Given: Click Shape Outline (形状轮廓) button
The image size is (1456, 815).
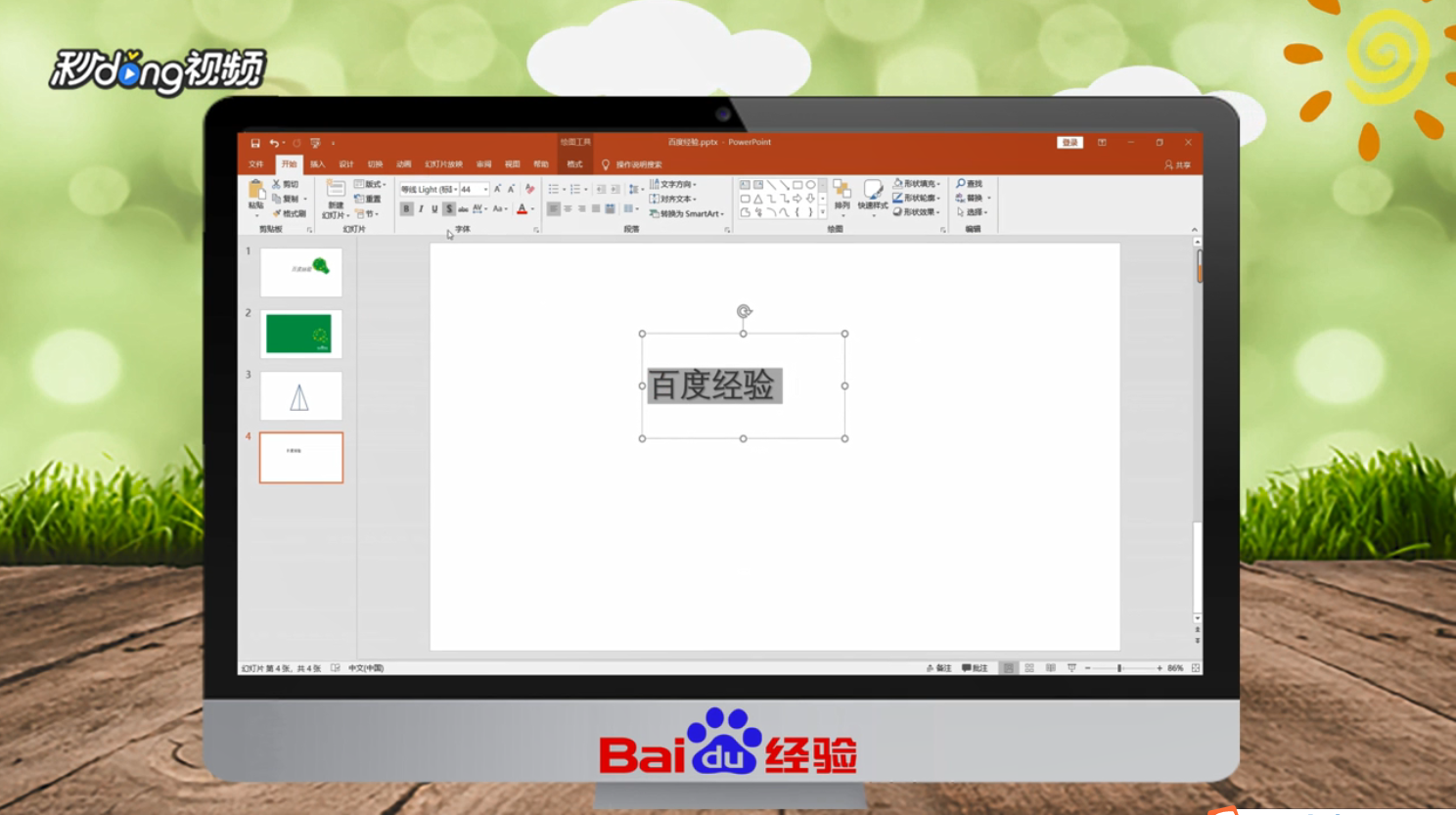Looking at the screenshot, I should tap(917, 199).
